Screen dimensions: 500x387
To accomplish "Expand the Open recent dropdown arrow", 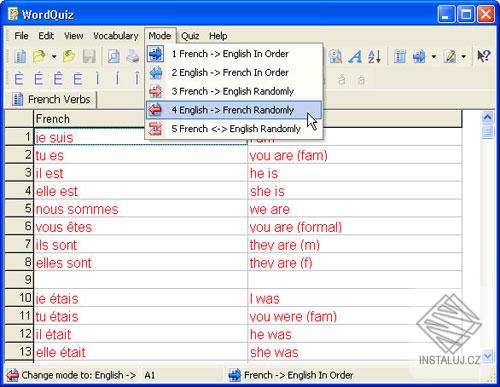I will click(54, 57).
